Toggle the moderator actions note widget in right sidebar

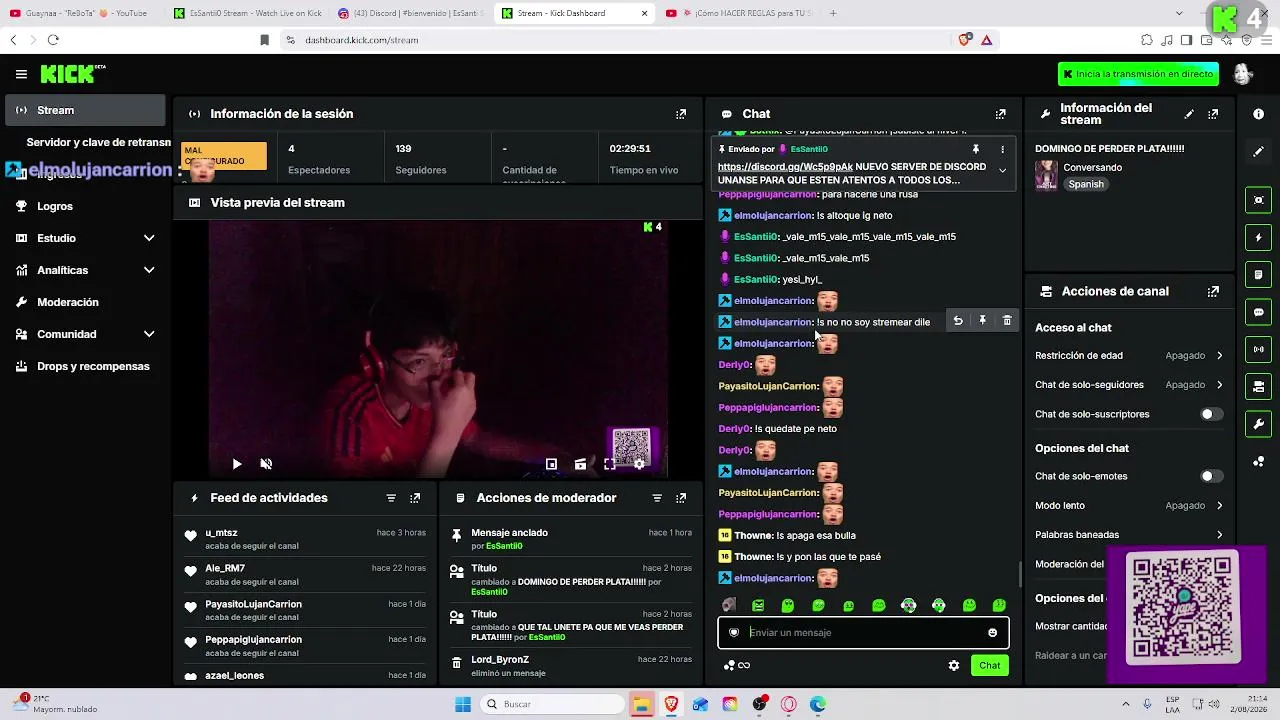click(1258, 275)
